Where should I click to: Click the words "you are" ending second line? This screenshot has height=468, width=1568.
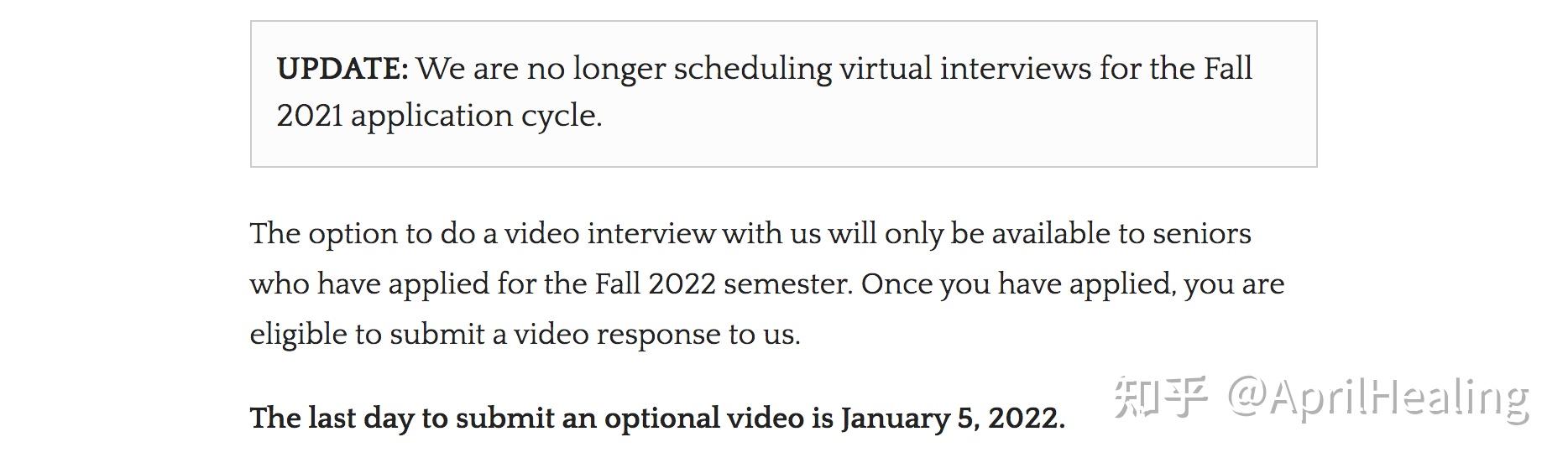point(1234,284)
